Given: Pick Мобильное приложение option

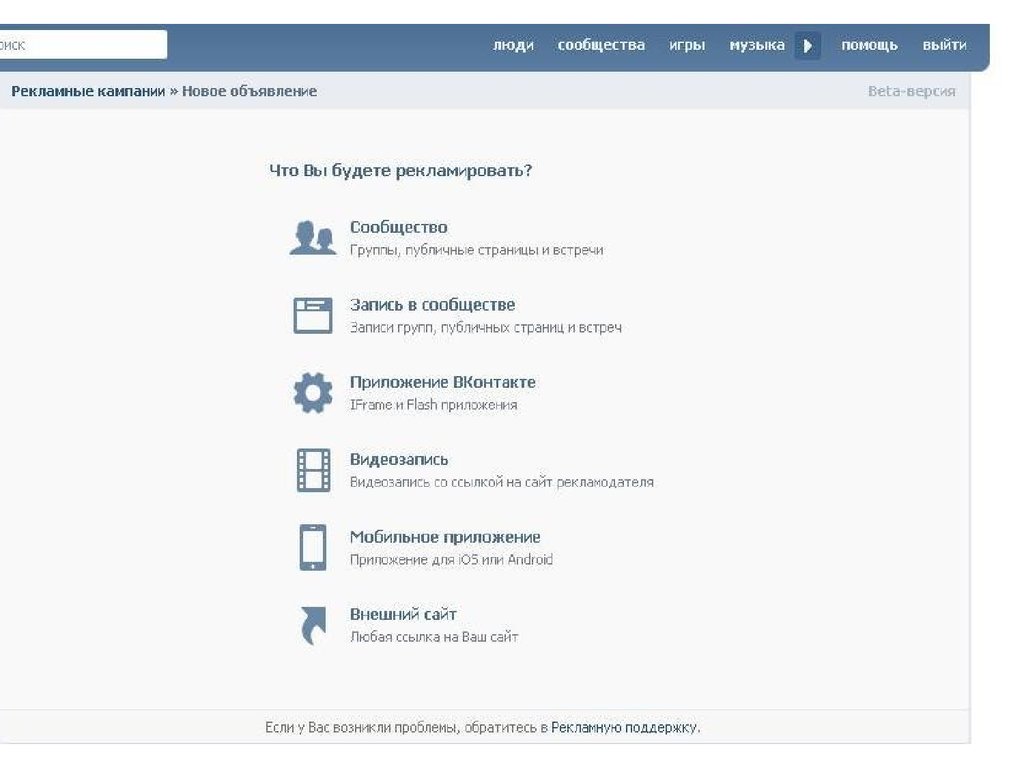Looking at the screenshot, I should [445, 537].
